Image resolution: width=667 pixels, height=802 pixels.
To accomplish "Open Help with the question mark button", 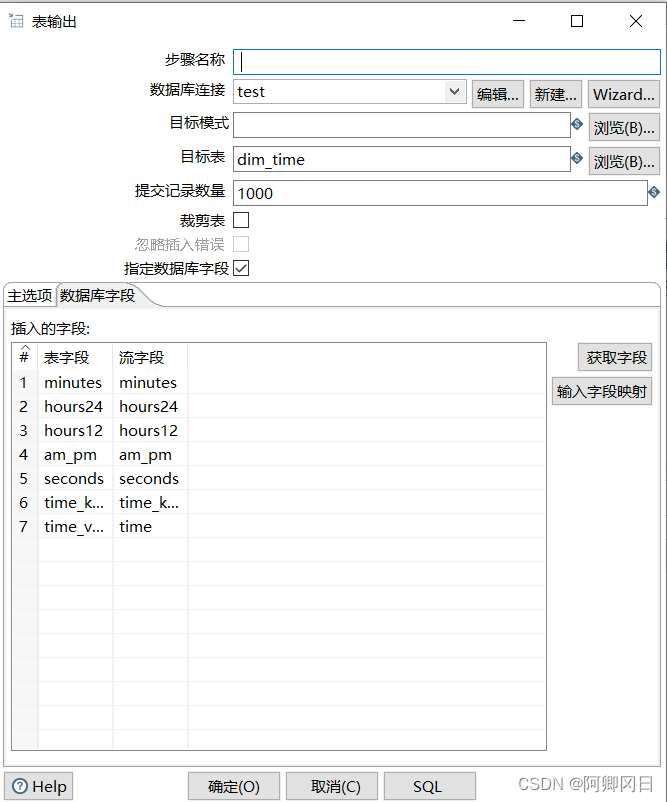I will tap(39, 786).
